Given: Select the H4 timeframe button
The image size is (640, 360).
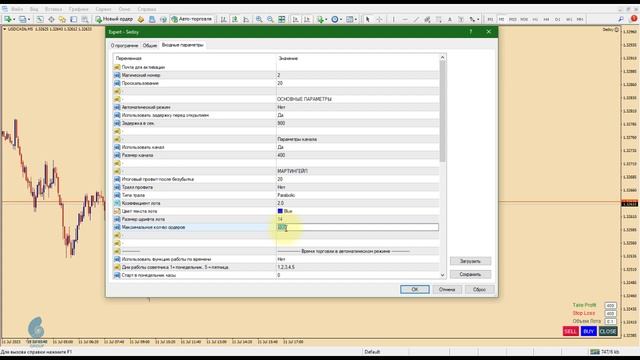Looking at the screenshot, I should [546, 19].
